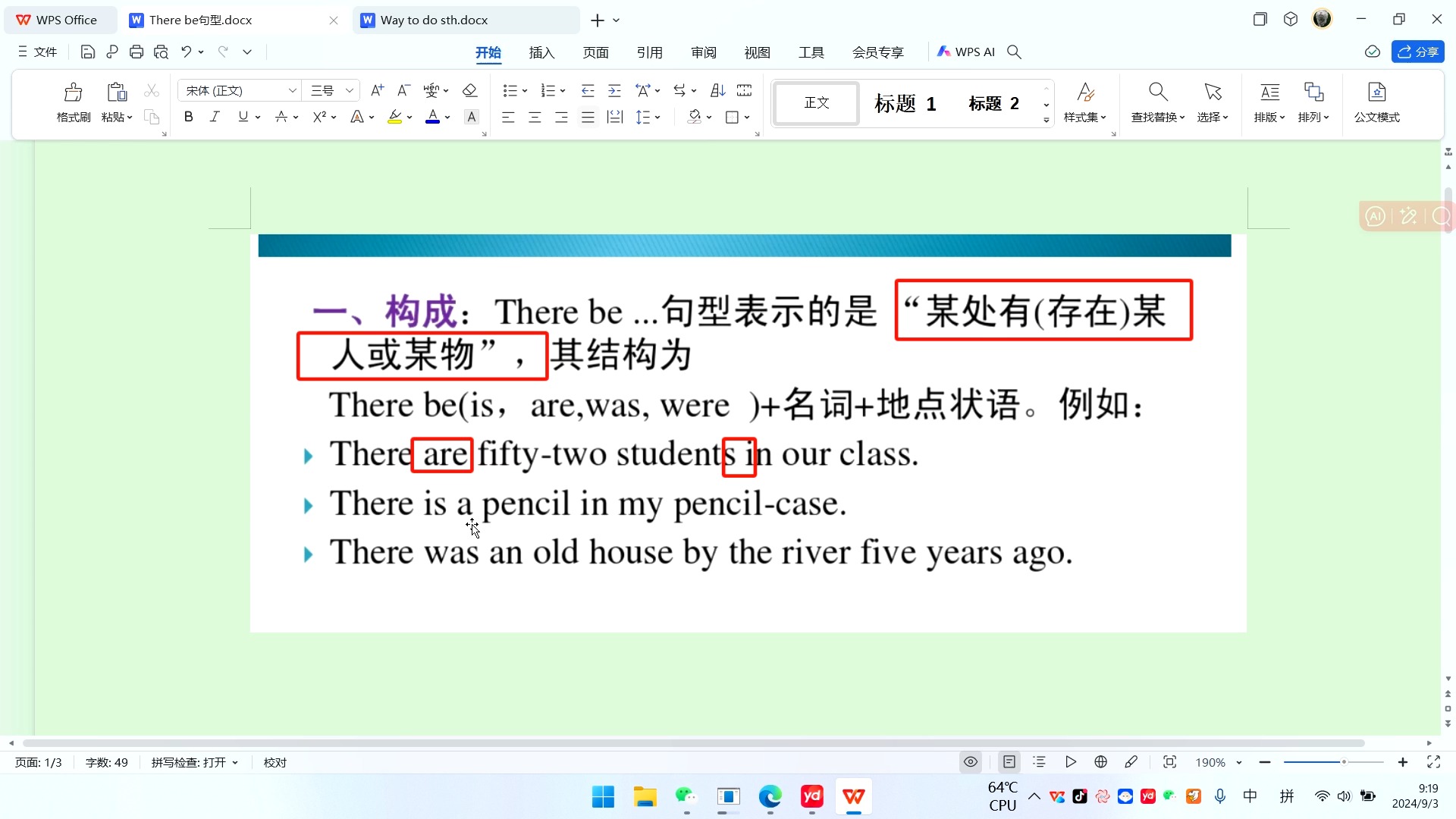
Task: Open the 公文模式 document mode
Action: pyautogui.click(x=1377, y=103)
